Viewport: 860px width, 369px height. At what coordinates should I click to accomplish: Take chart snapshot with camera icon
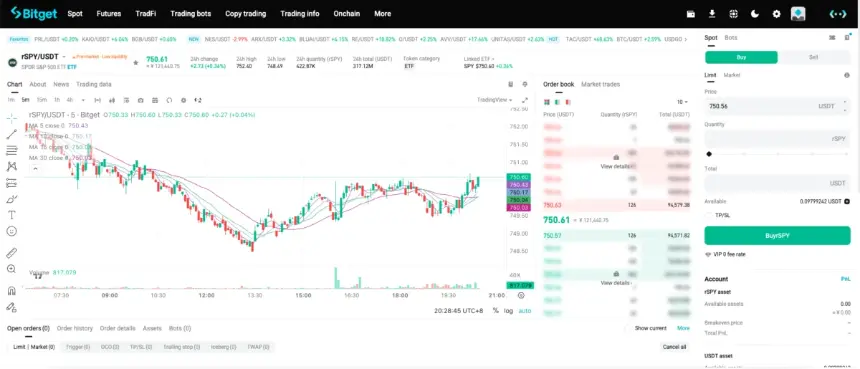141,100
